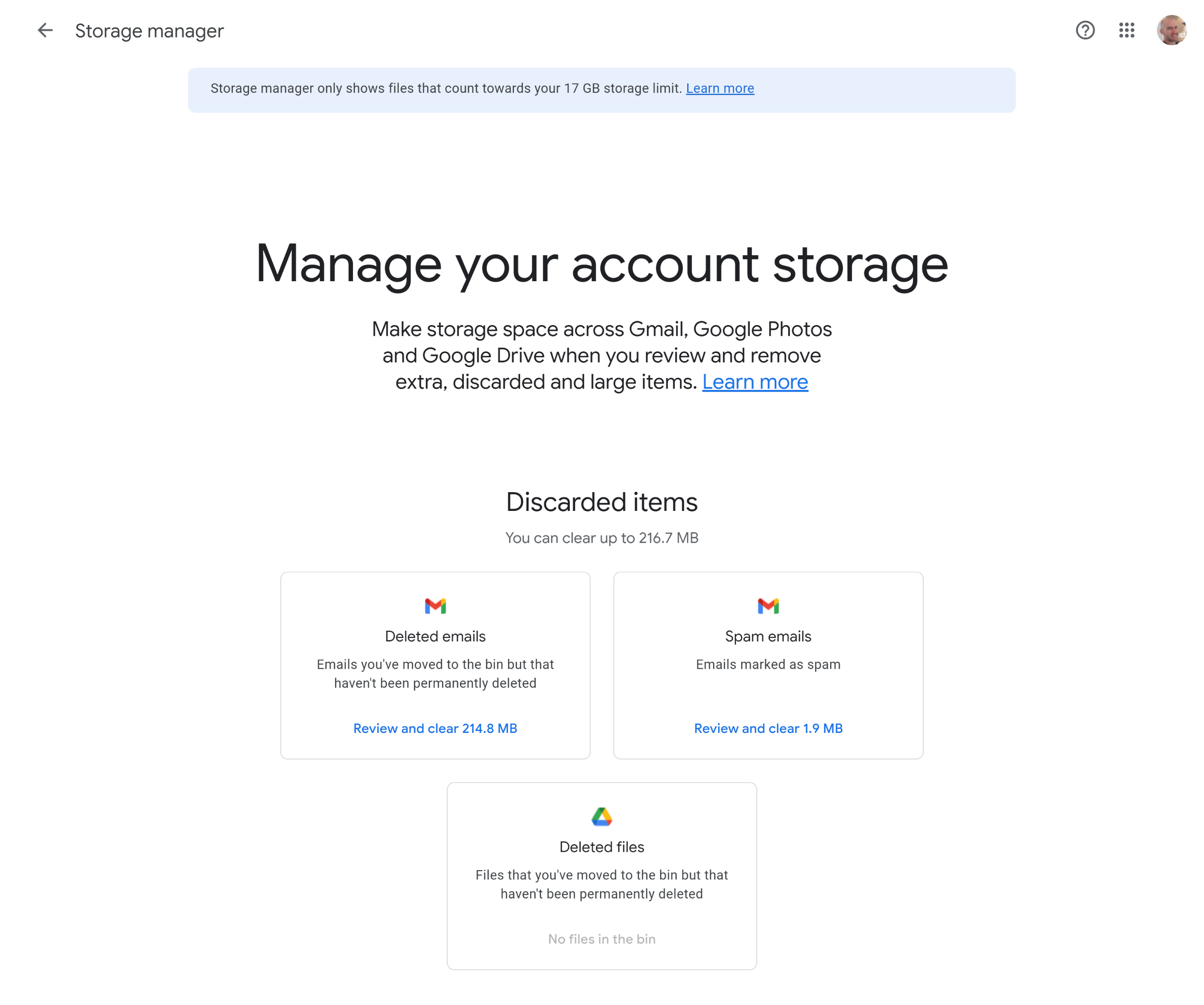Click the Google Drive icon on Deleted files
This screenshot has height=1005, width=1204.
[x=602, y=816]
